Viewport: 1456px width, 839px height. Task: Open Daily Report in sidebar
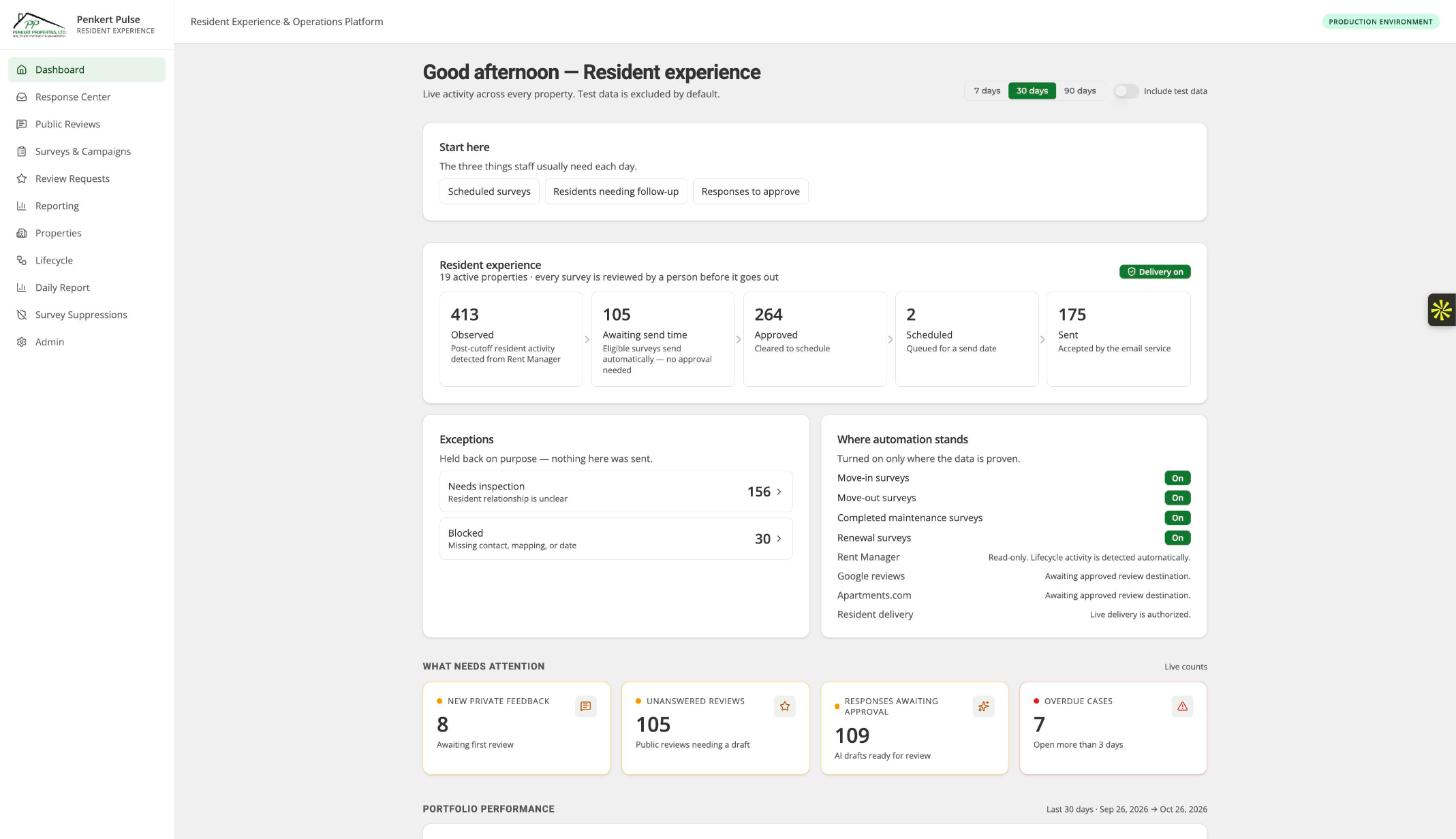87,287
